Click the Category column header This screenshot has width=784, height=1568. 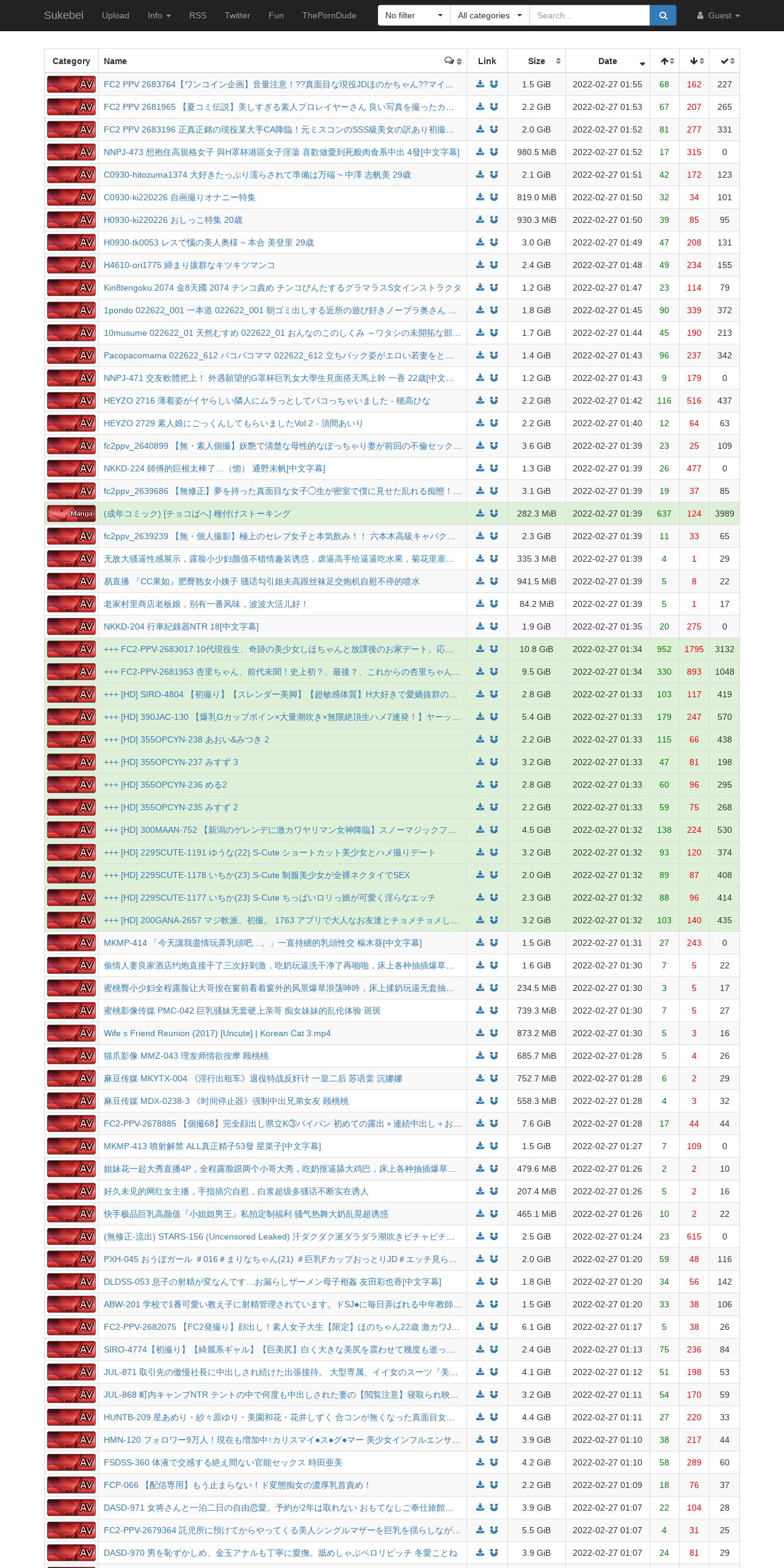71,61
